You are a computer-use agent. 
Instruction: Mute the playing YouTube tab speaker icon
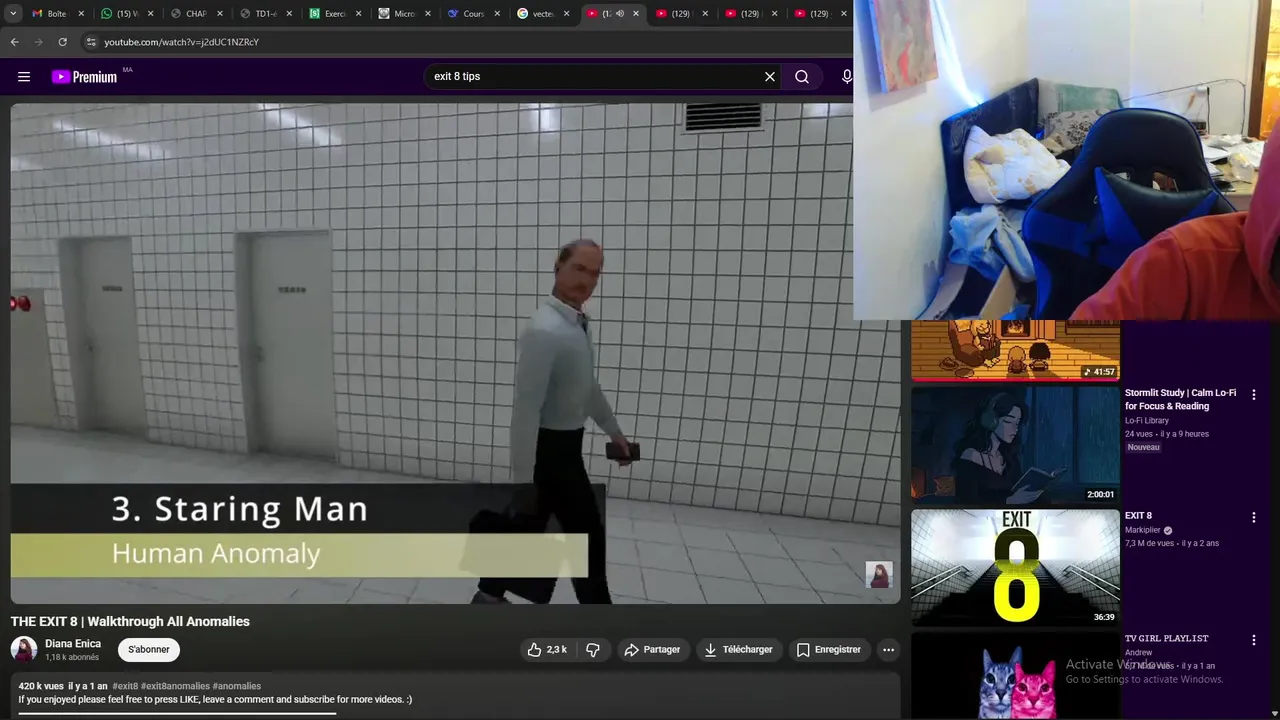click(x=620, y=14)
